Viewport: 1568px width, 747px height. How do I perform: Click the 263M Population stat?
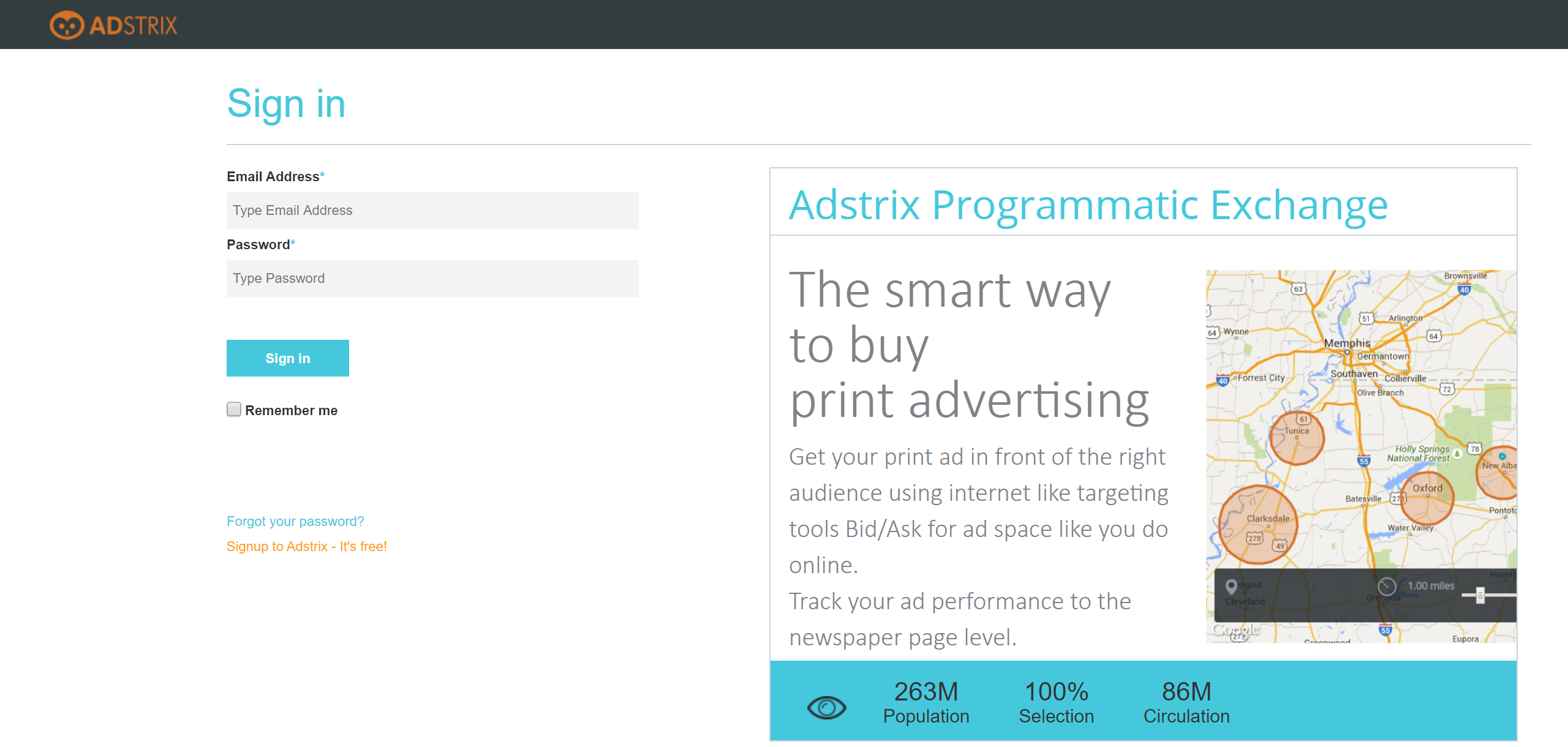click(x=926, y=702)
